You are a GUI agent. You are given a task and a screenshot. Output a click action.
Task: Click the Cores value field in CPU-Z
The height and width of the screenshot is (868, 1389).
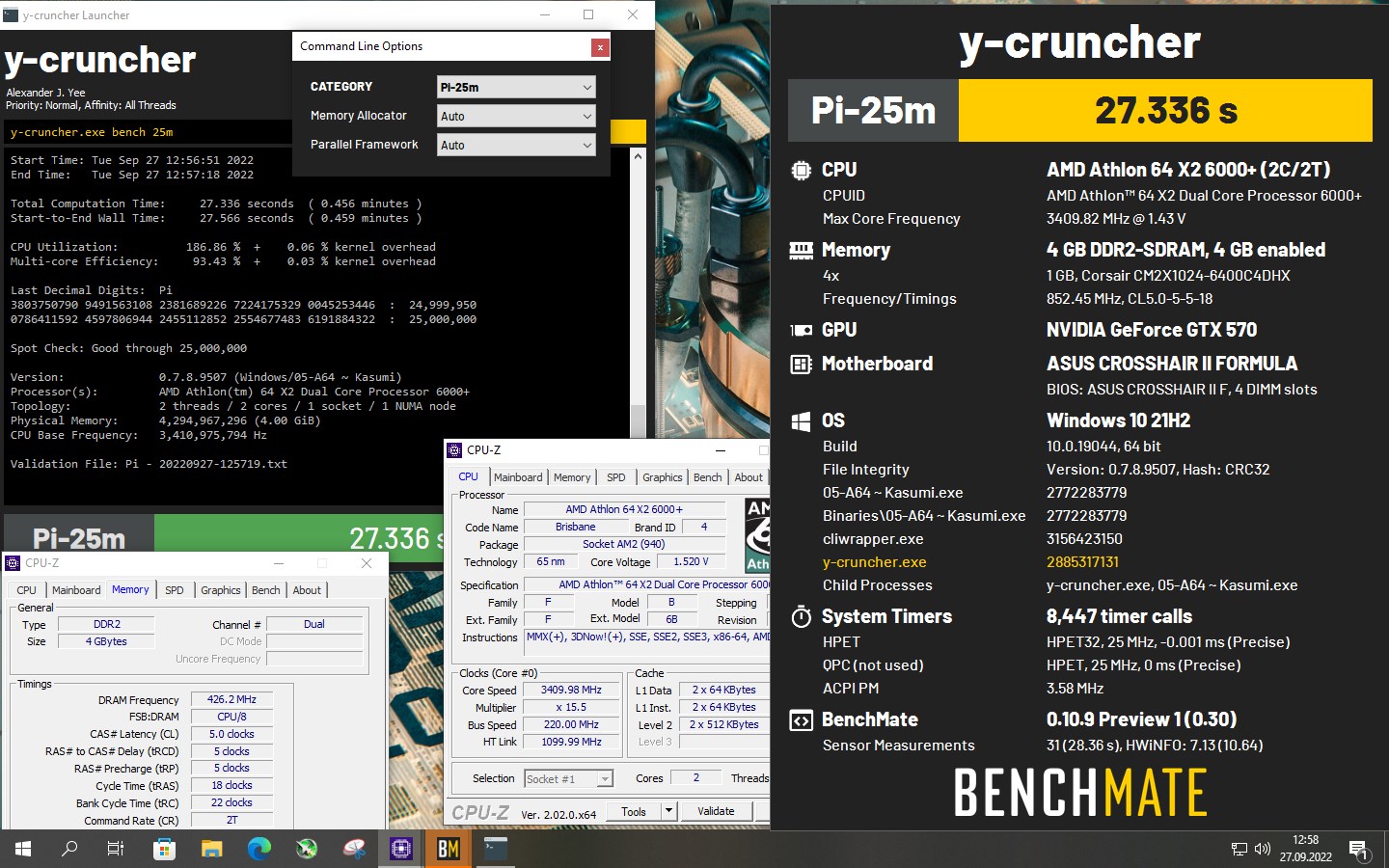click(x=695, y=778)
